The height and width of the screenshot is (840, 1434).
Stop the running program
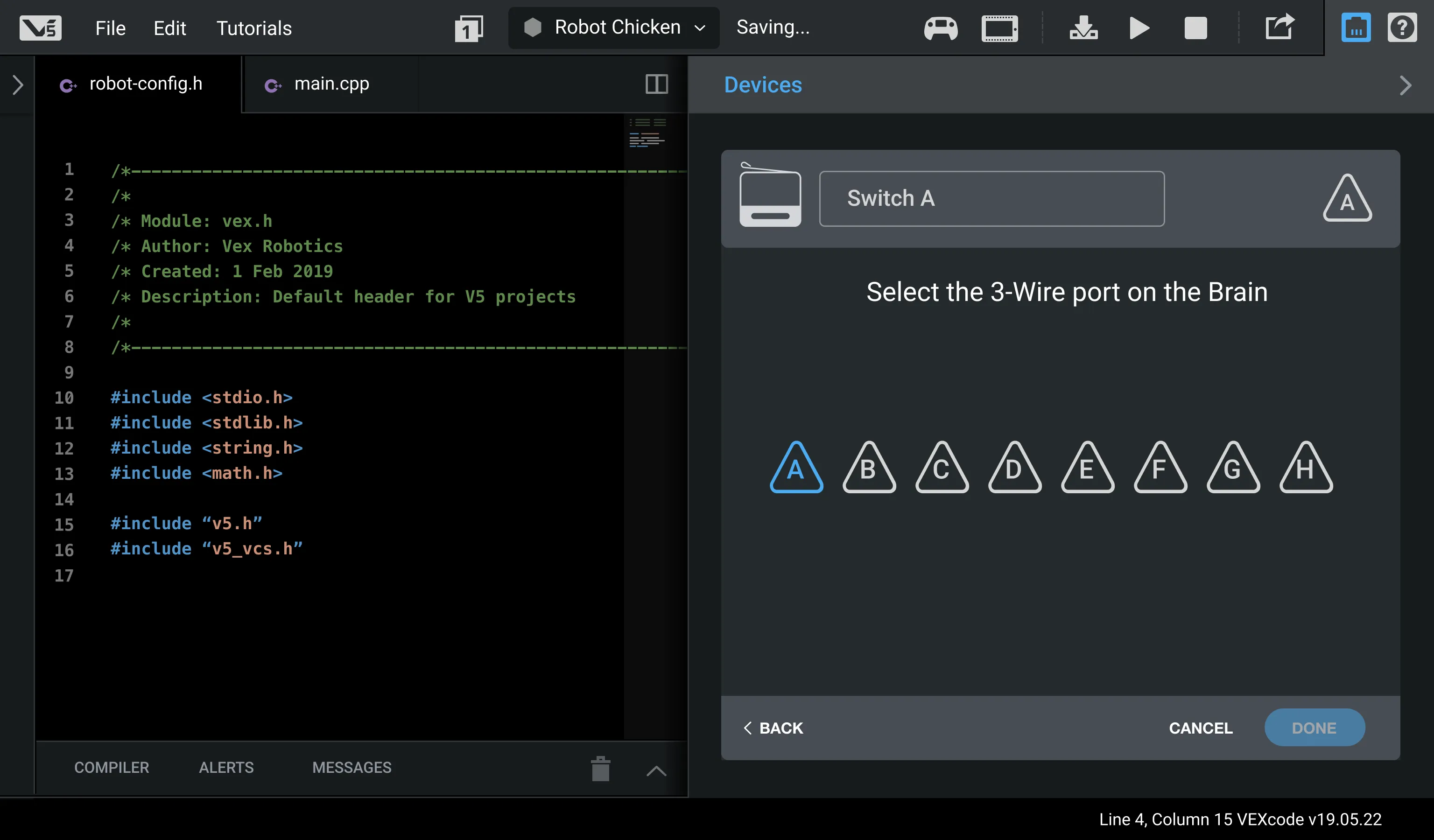tap(1195, 28)
